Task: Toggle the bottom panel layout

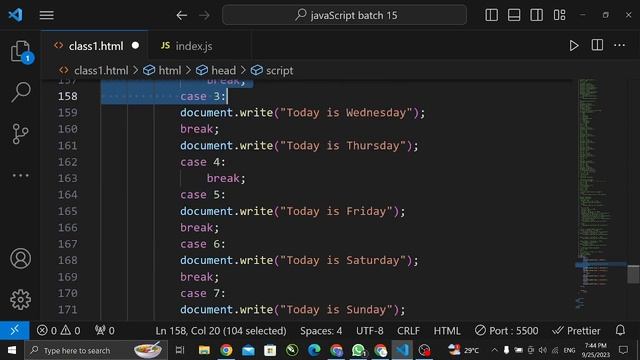Action: [514, 15]
